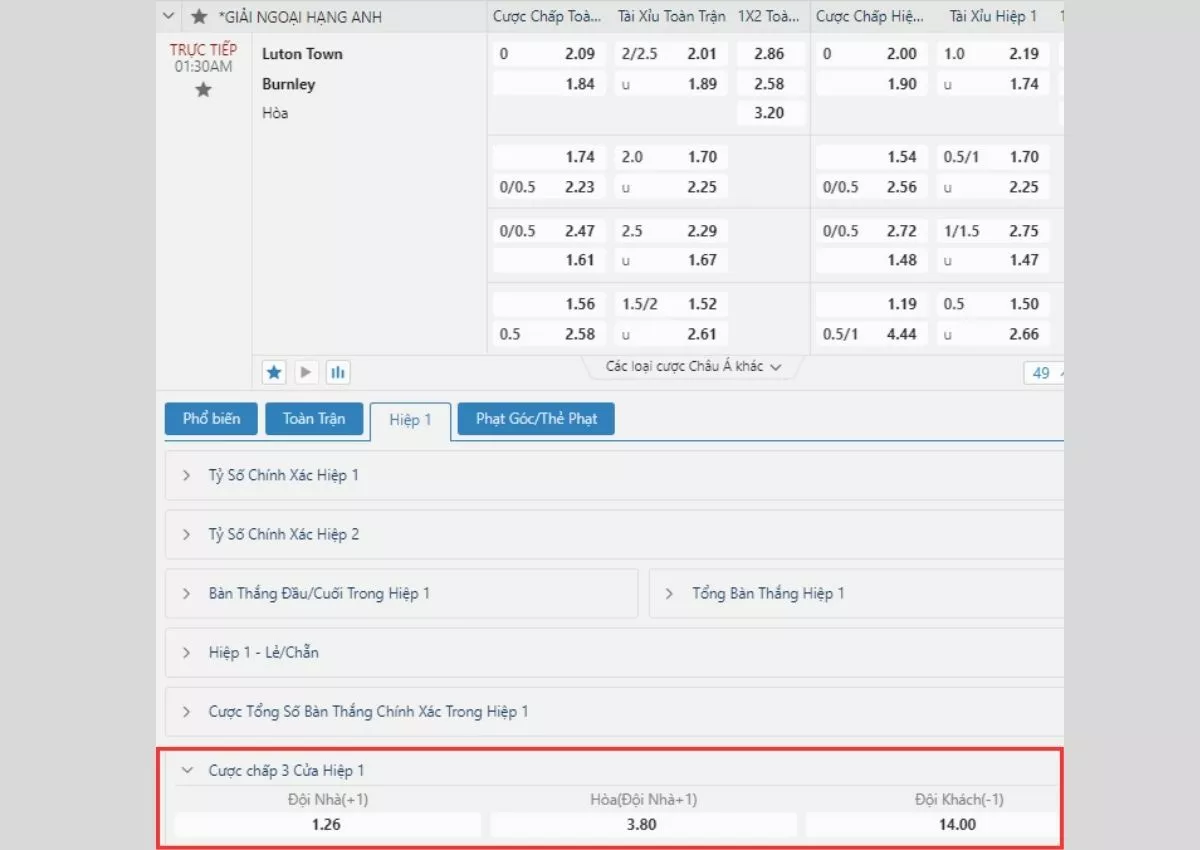Star the Luton Town match under 01:30AM

click(x=203, y=90)
